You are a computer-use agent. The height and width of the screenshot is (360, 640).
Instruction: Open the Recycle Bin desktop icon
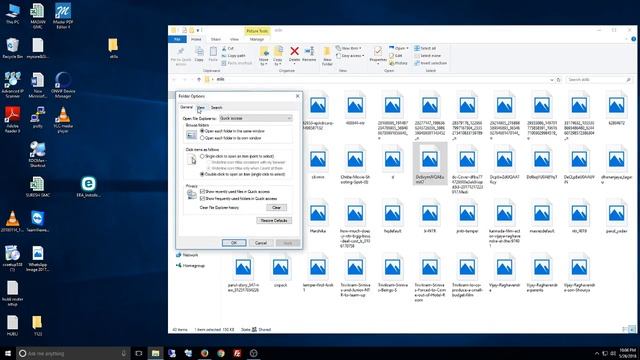click(12, 49)
